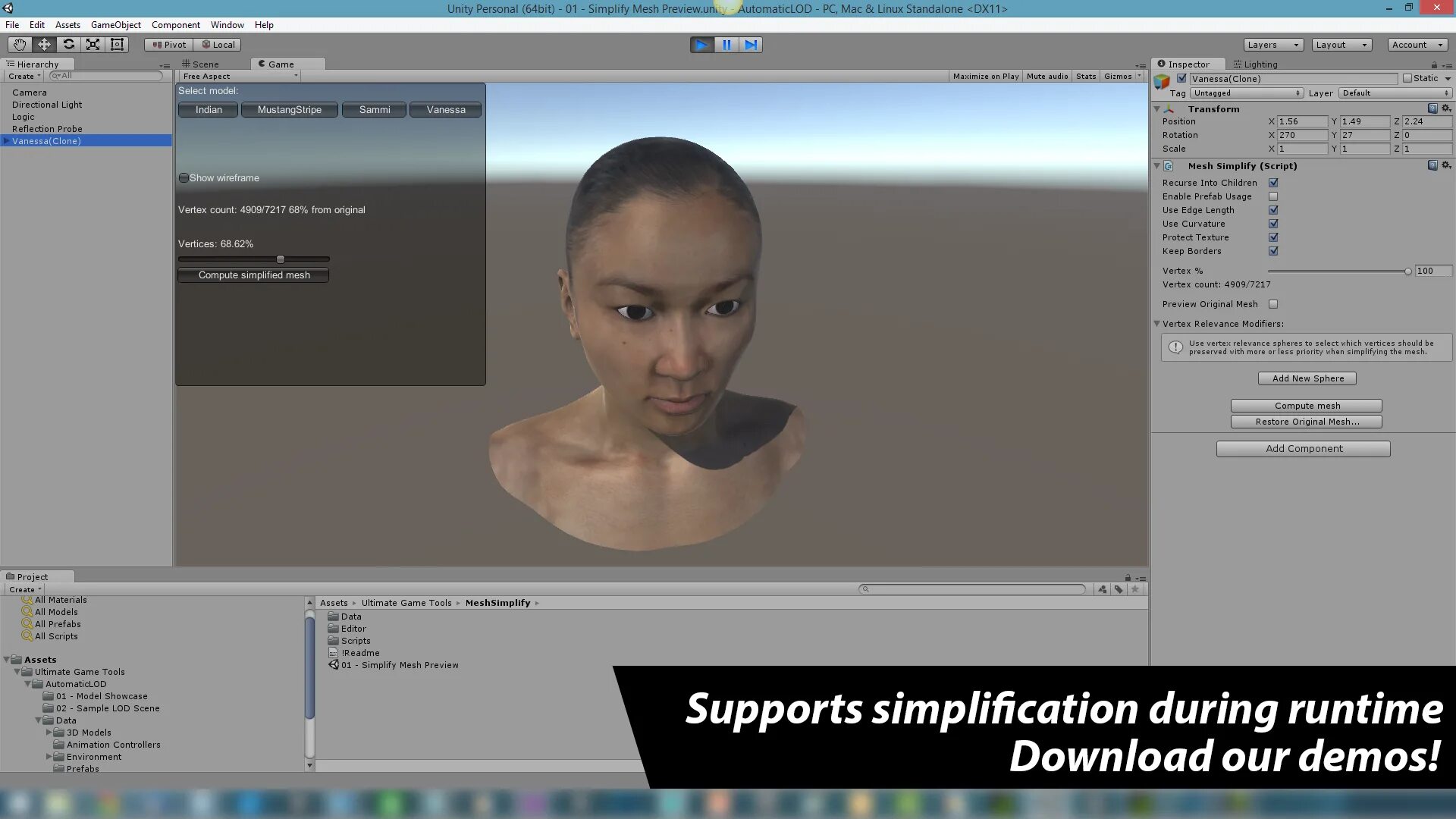1456x819 pixels.
Task: Toggle the Show Wireframe checkbox
Action: pos(184,177)
